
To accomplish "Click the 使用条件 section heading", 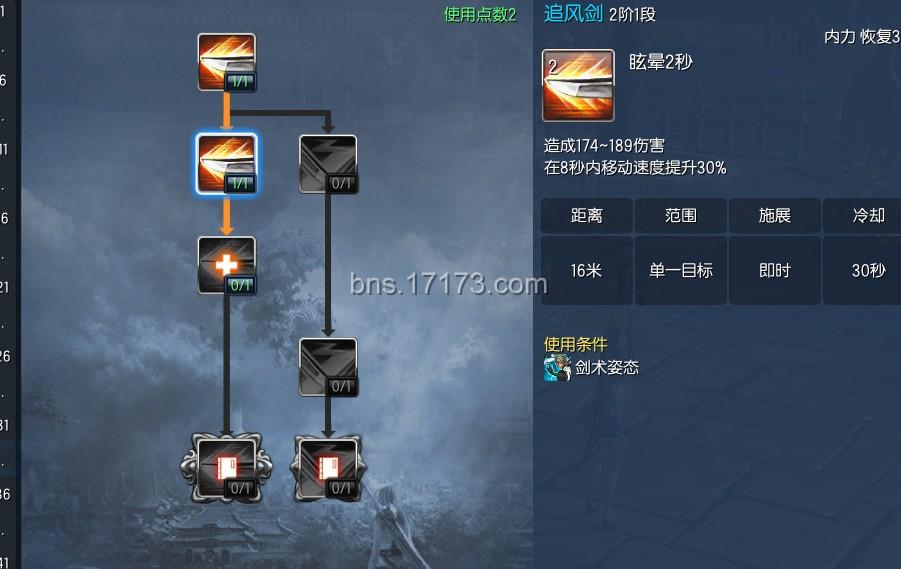I will pos(575,344).
